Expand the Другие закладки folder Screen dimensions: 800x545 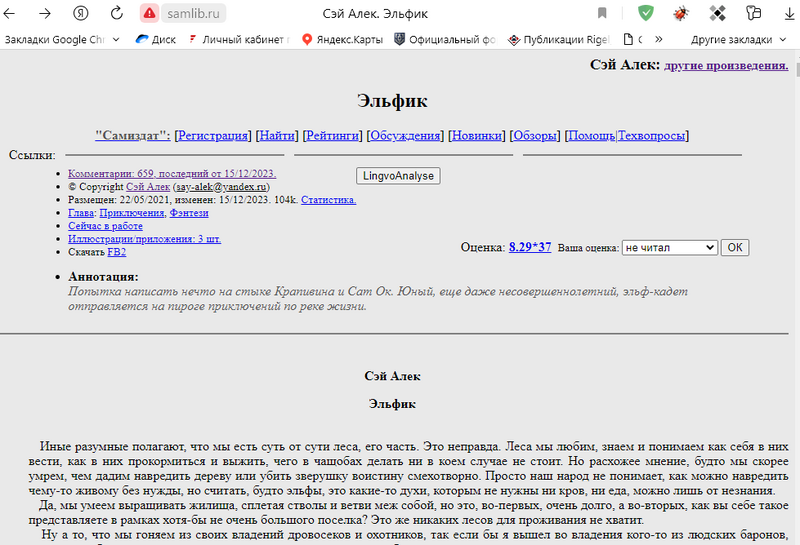click(x=738, y=39)
